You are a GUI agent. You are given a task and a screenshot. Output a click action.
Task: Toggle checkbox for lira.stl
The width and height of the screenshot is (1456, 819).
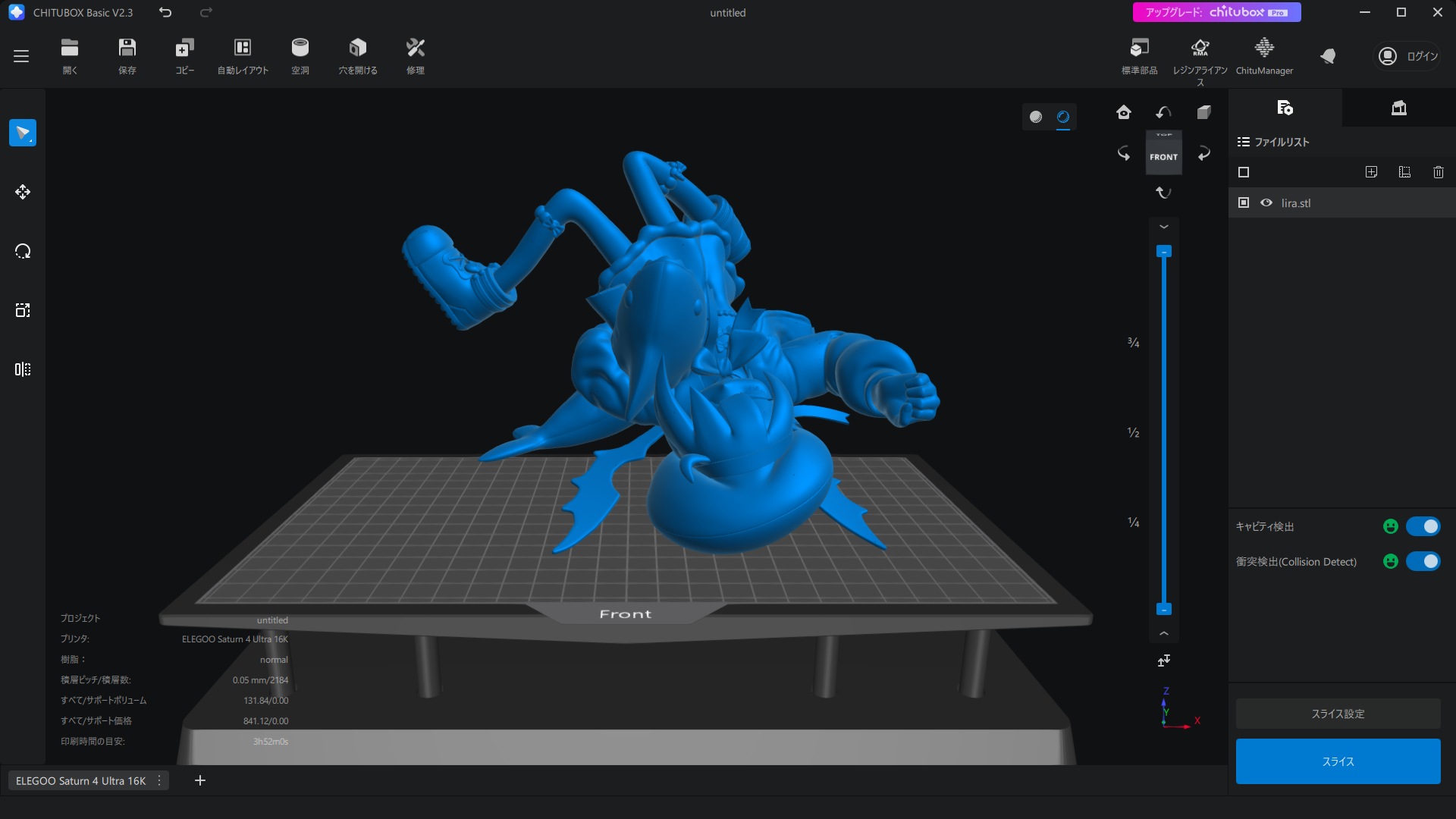point(1244,202)
